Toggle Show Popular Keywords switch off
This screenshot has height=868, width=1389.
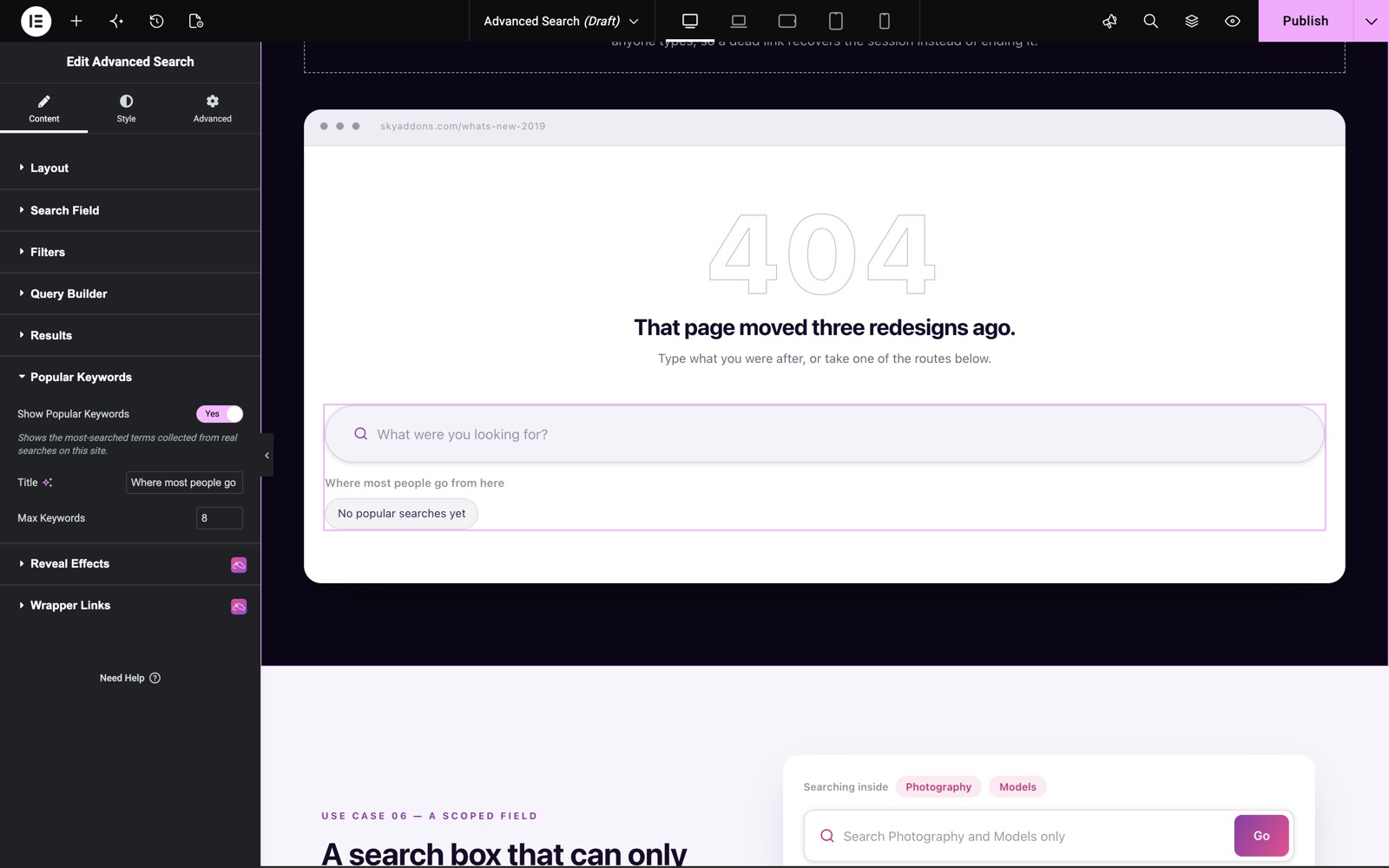pos(220,414)
